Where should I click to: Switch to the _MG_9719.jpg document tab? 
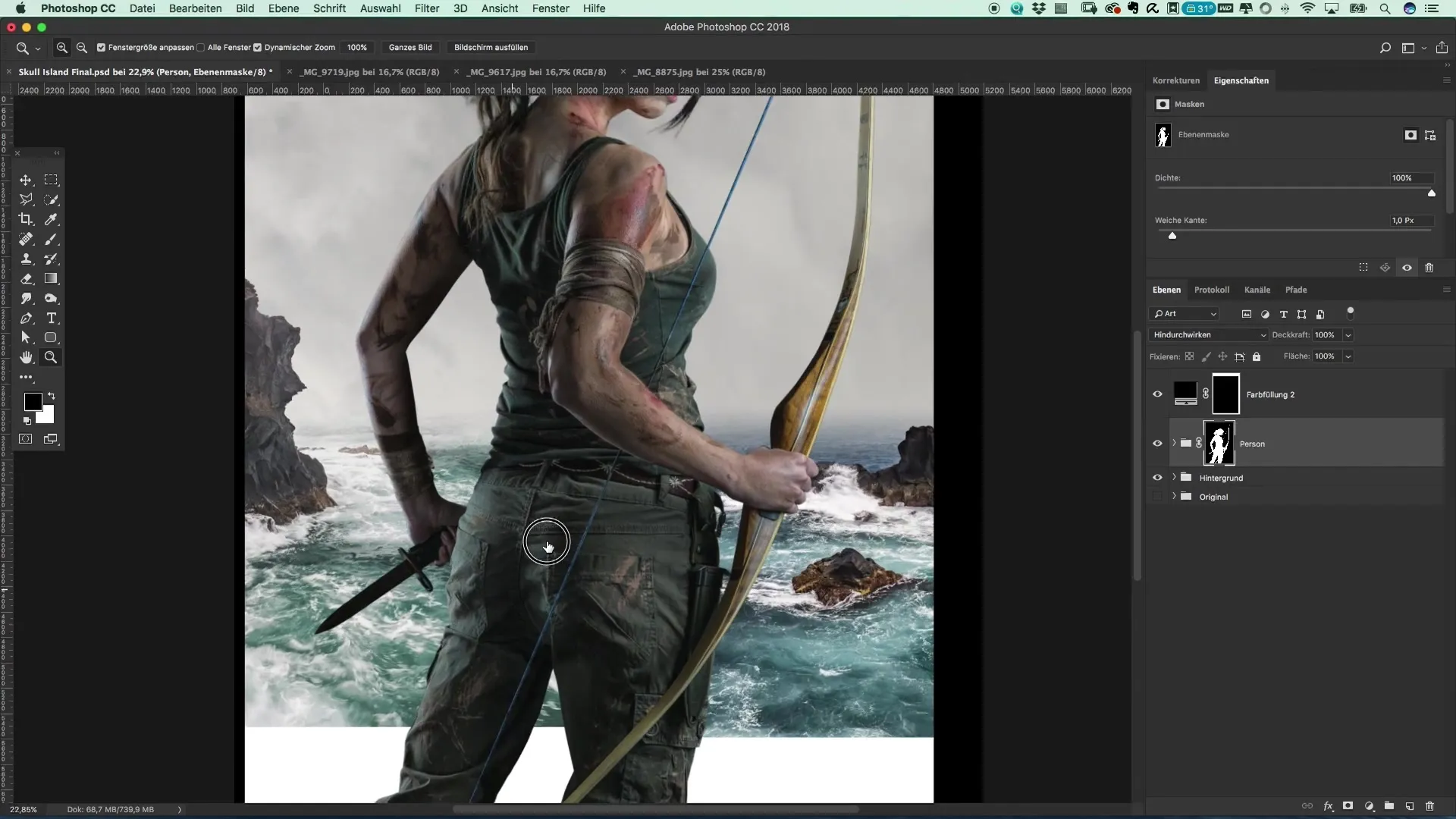tap(371, 72)
